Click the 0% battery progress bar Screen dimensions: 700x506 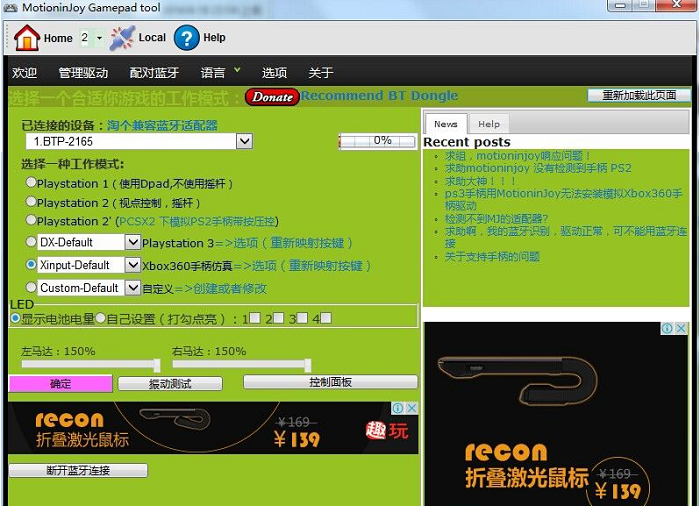(378, 141)
